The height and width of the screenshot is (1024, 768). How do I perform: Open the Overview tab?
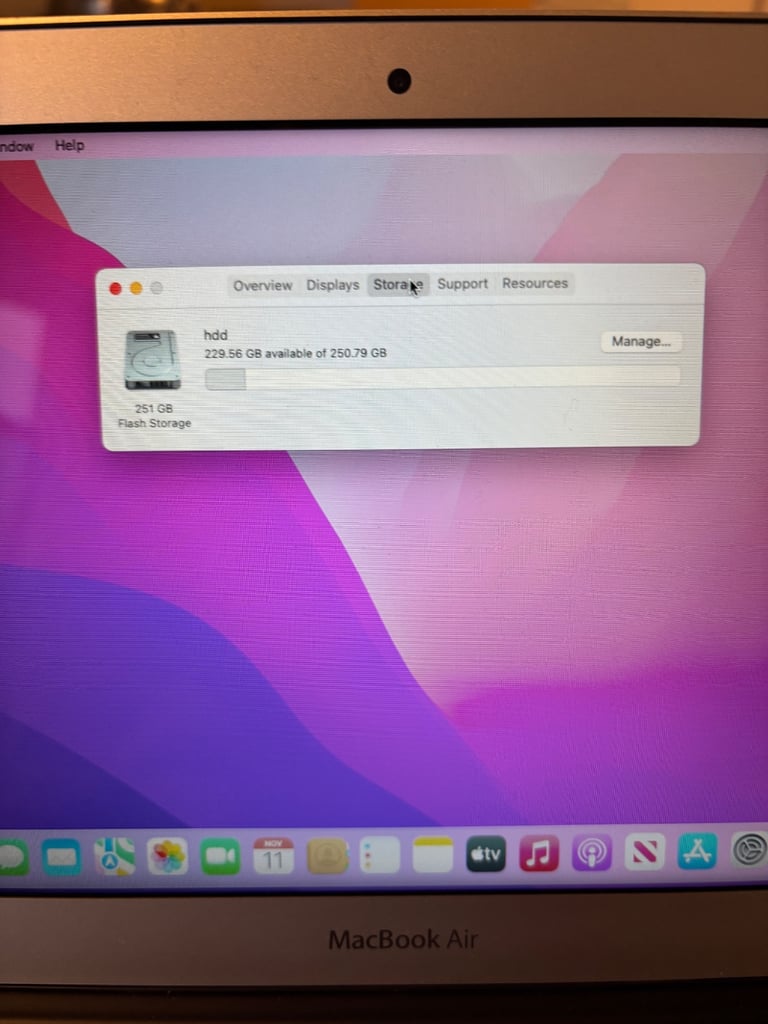pyautogui.click(x=263, y=285)
